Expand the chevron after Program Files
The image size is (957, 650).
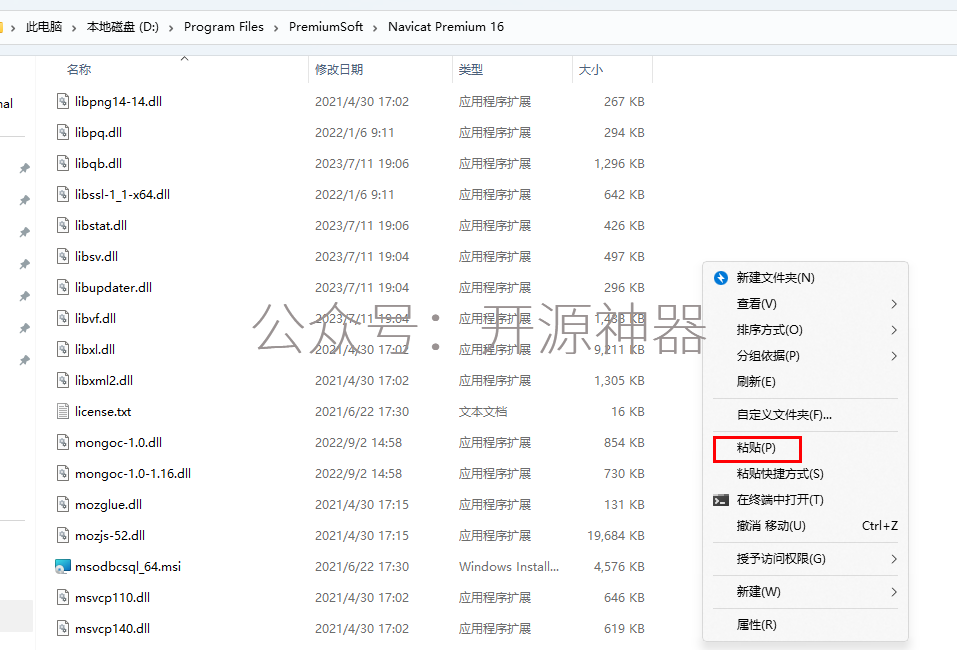pyautogui.click(x=276, y=27)
